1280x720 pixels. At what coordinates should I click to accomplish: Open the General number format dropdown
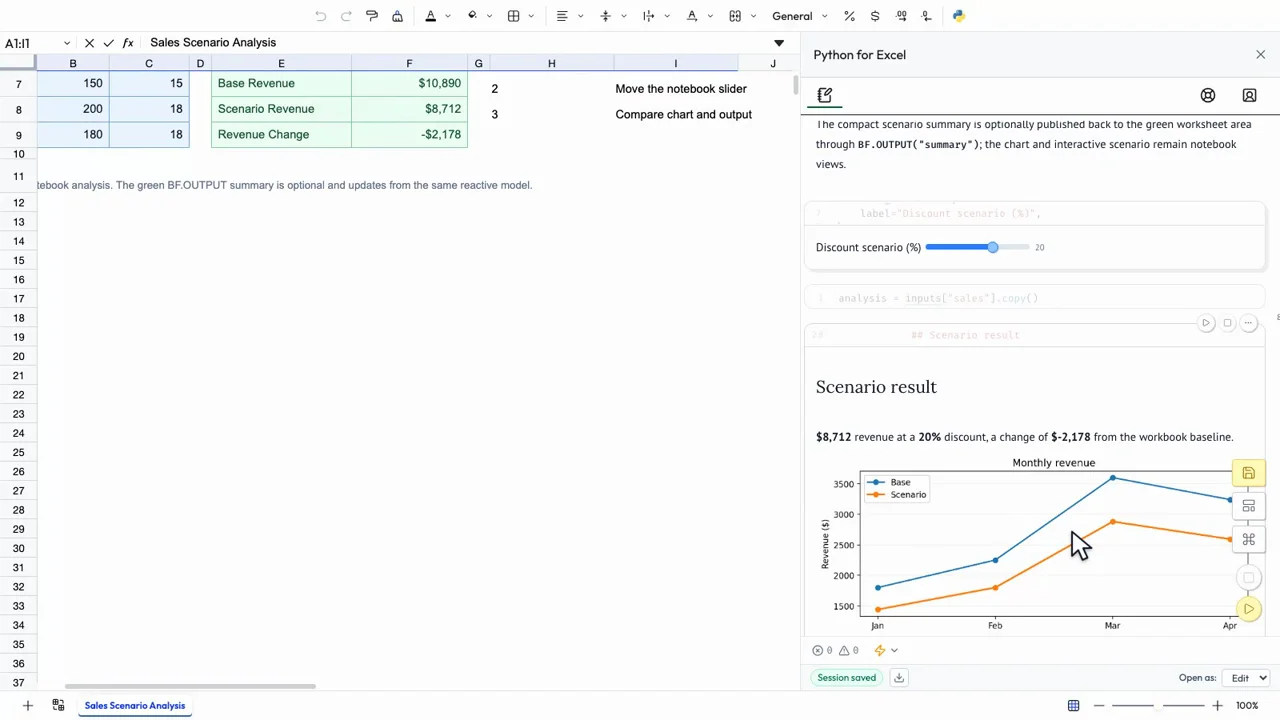click(800, 16)
